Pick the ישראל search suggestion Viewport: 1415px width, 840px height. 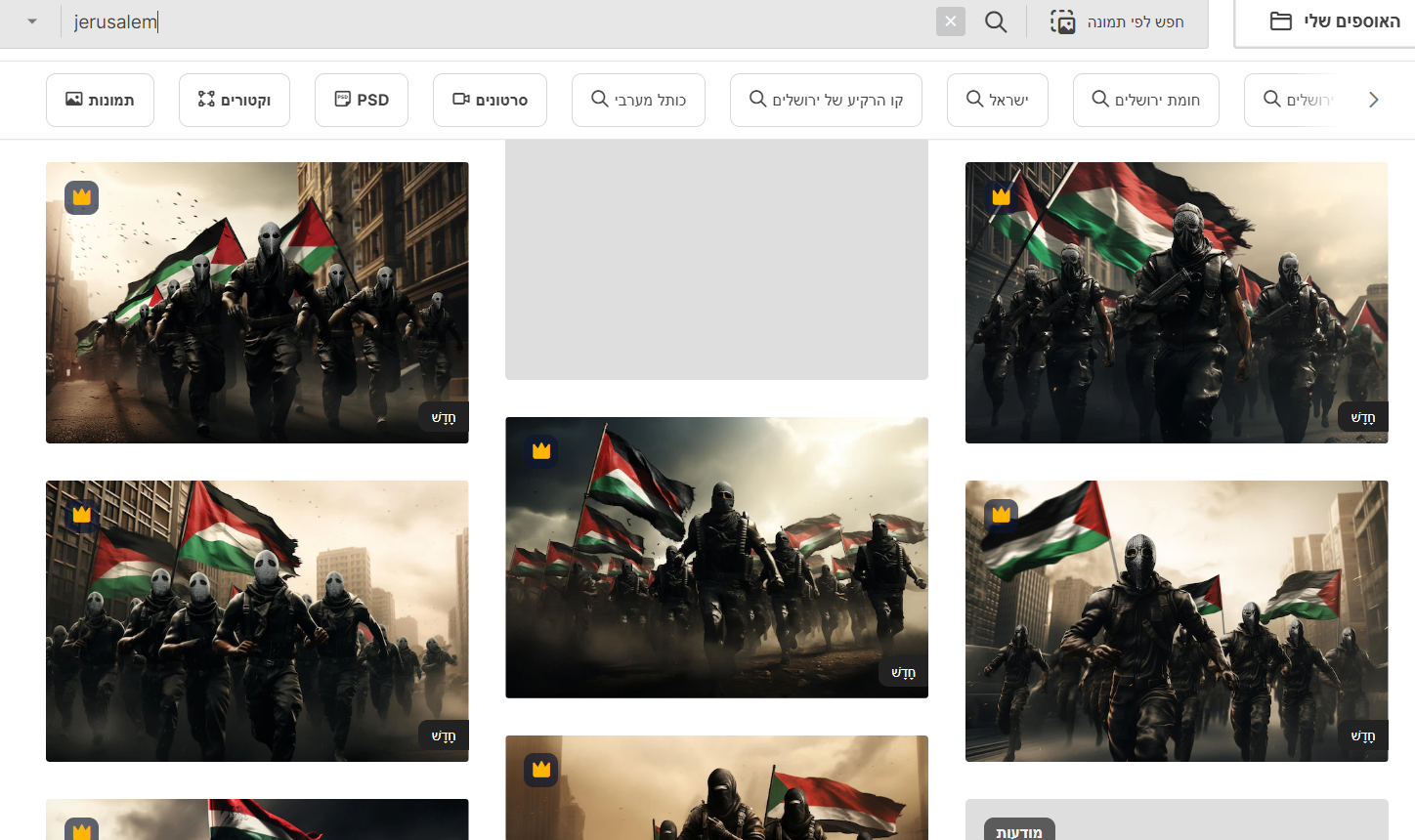(x=998, y=100)
